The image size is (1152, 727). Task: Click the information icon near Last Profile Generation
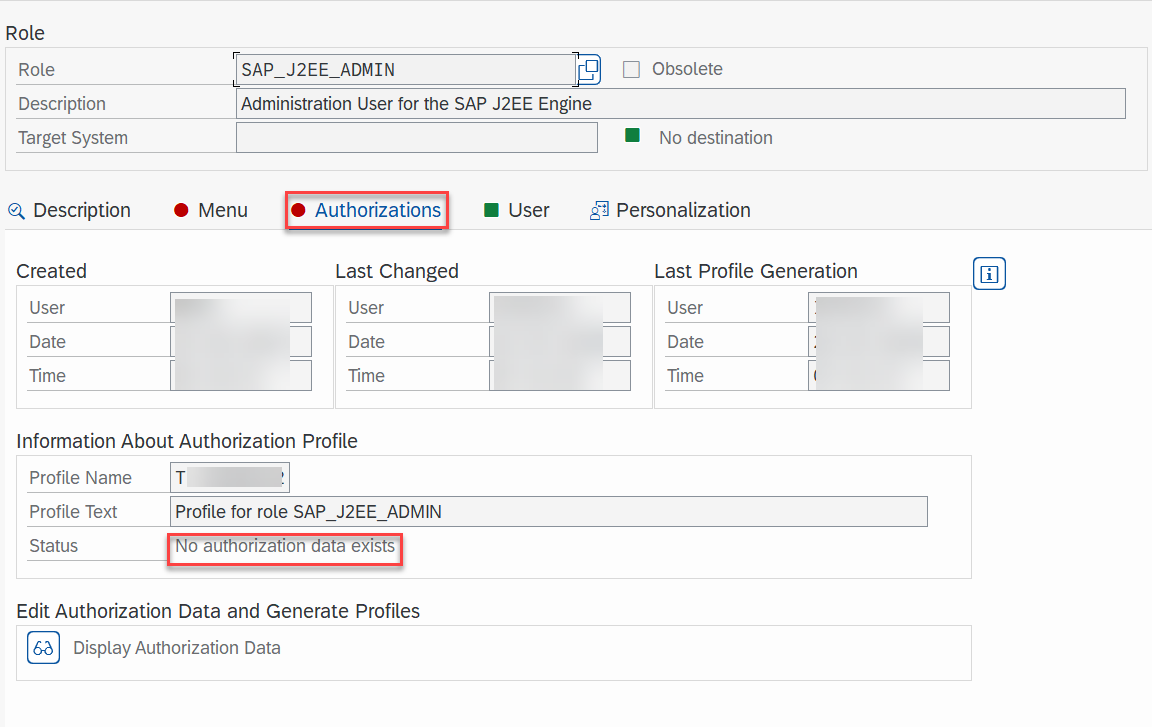pyautogui.click(x=989, y=274)
